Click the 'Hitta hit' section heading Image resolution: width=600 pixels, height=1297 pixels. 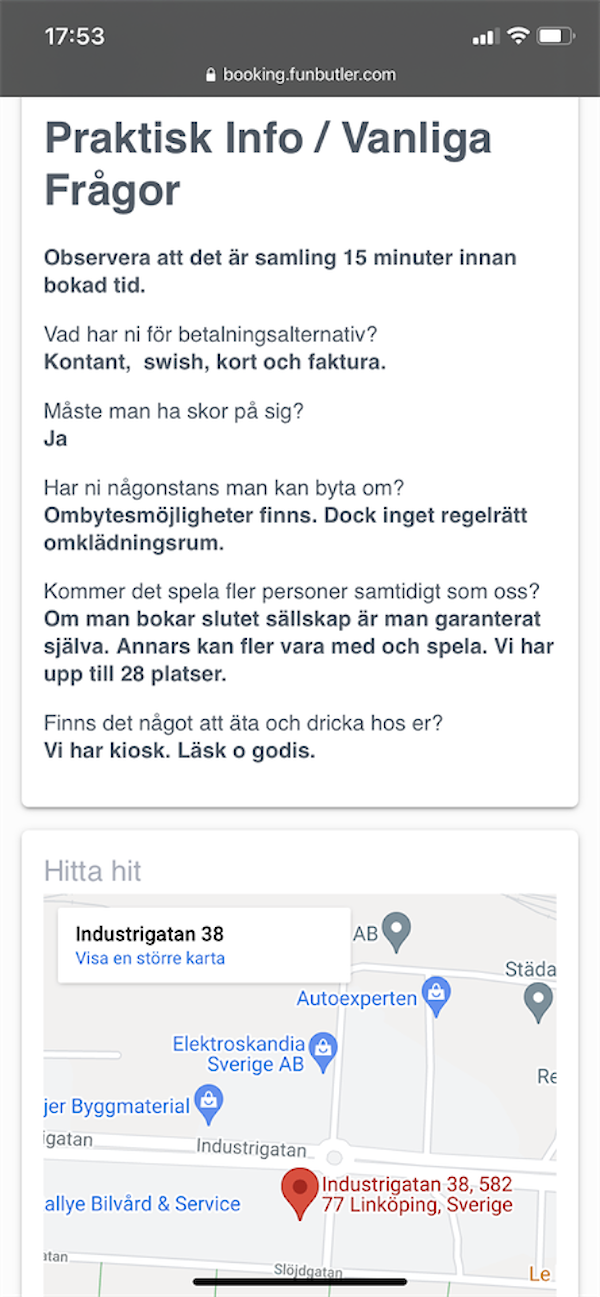click(x=93, y=871)
